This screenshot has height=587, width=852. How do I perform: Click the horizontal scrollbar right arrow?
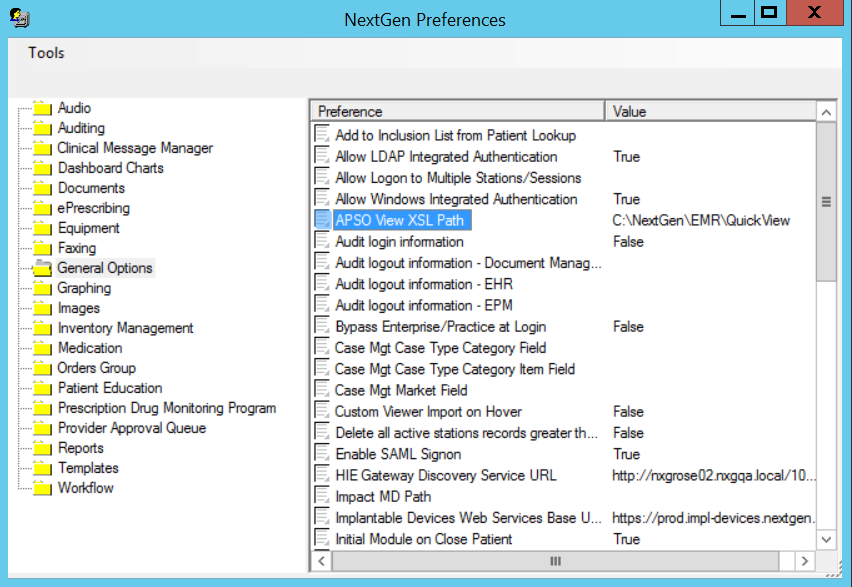point(805,561)
